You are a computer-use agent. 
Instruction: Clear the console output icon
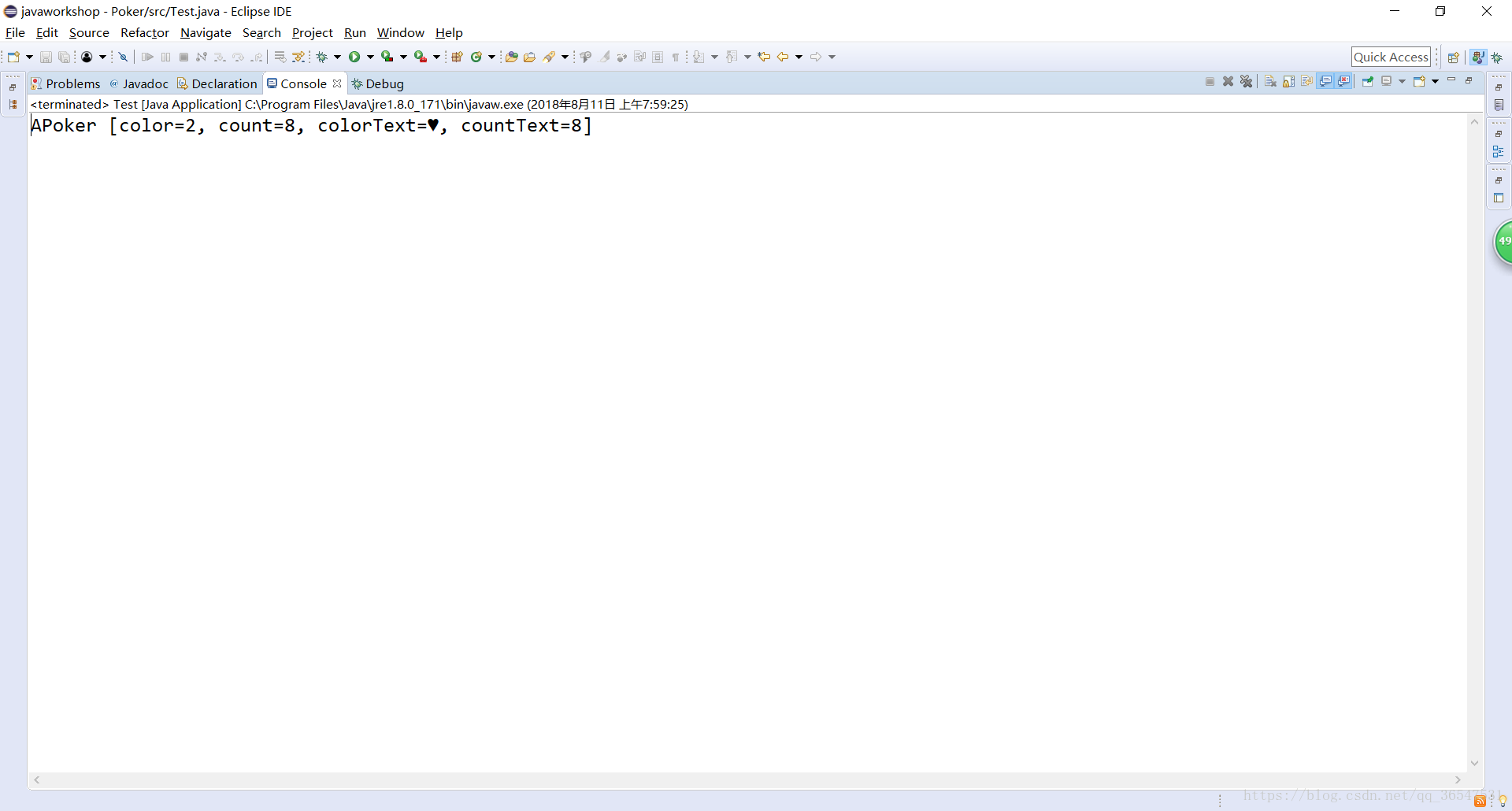[x=1270, y=81]
